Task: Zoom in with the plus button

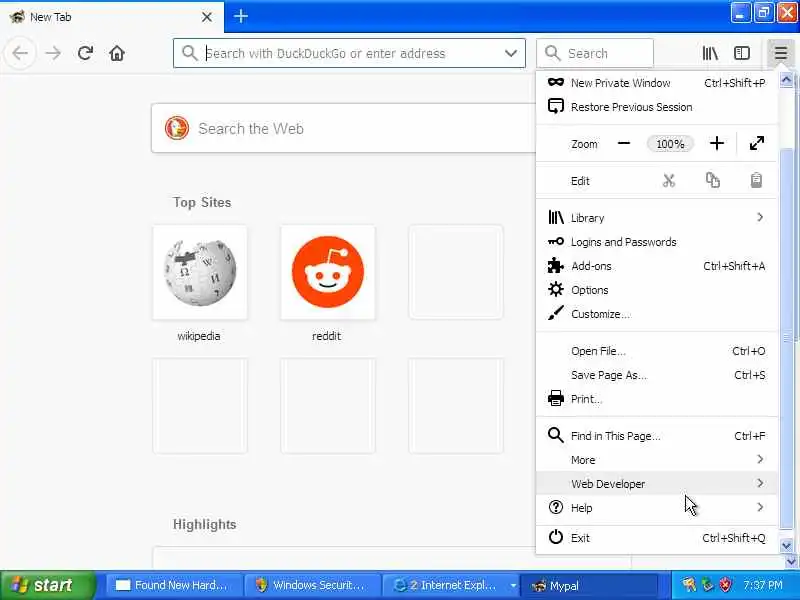Action: [x=716, y=143]
